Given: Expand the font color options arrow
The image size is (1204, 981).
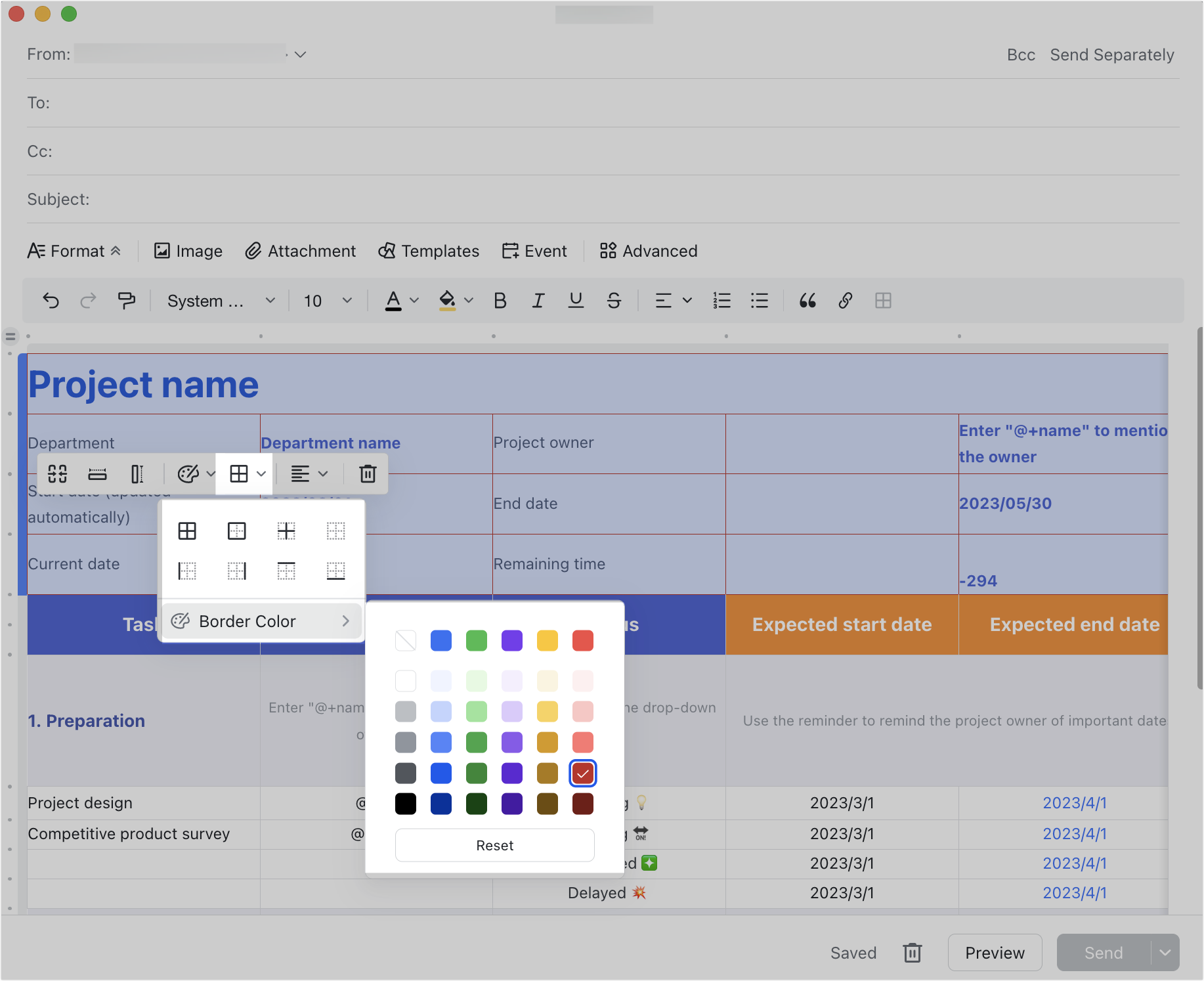Looking at the screenshot, I should pos(414,301).
